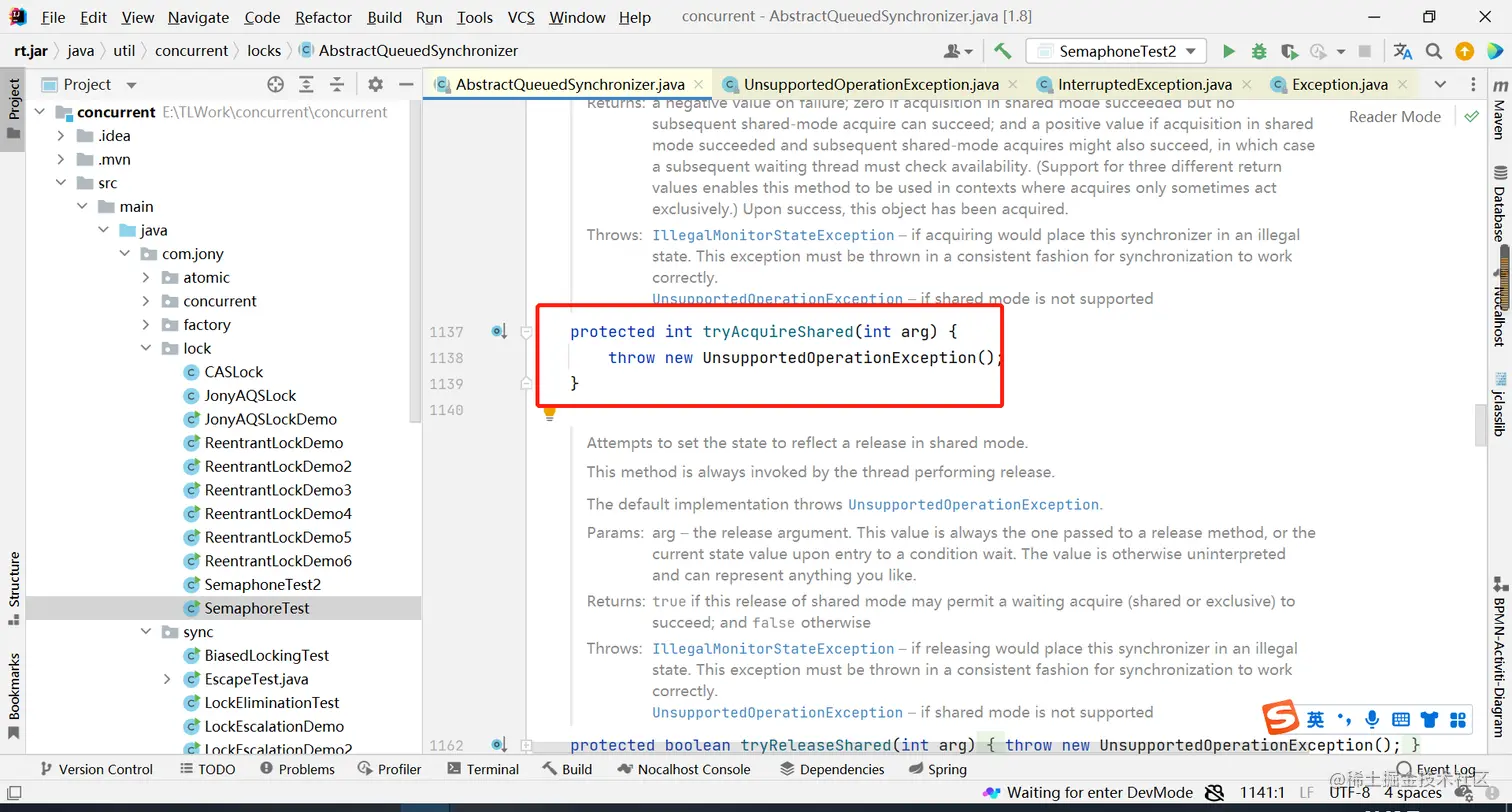Click Expand All icon in Project panel
This screenshot has height=812, width=1512.
pos(306,85)
